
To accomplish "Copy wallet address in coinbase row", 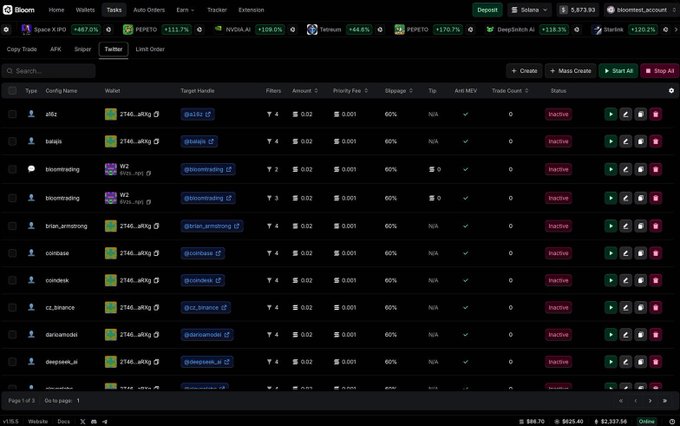I will [x=157, y=253].
